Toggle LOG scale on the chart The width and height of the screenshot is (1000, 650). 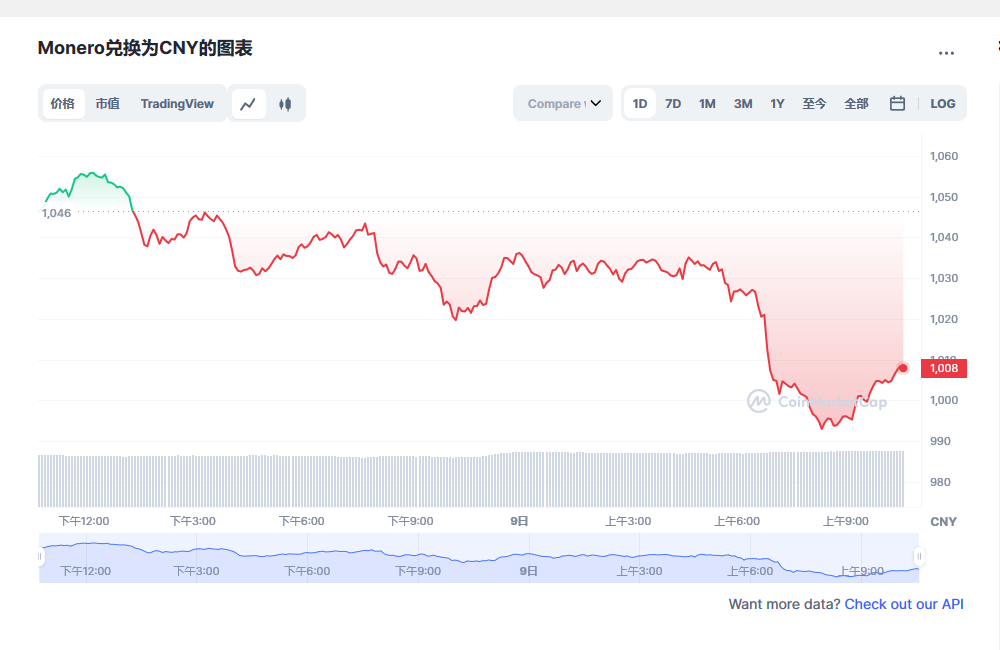coord(942,103)
